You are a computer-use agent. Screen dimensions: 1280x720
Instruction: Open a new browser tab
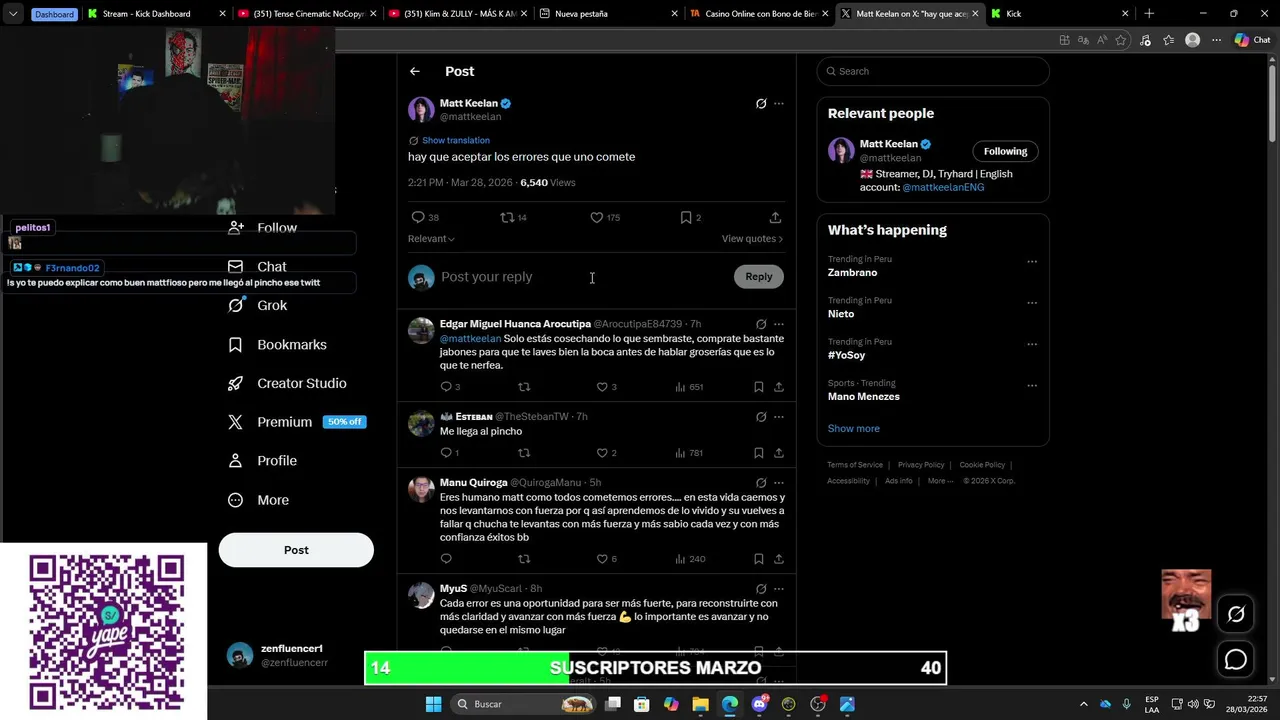click(1149, 13)
